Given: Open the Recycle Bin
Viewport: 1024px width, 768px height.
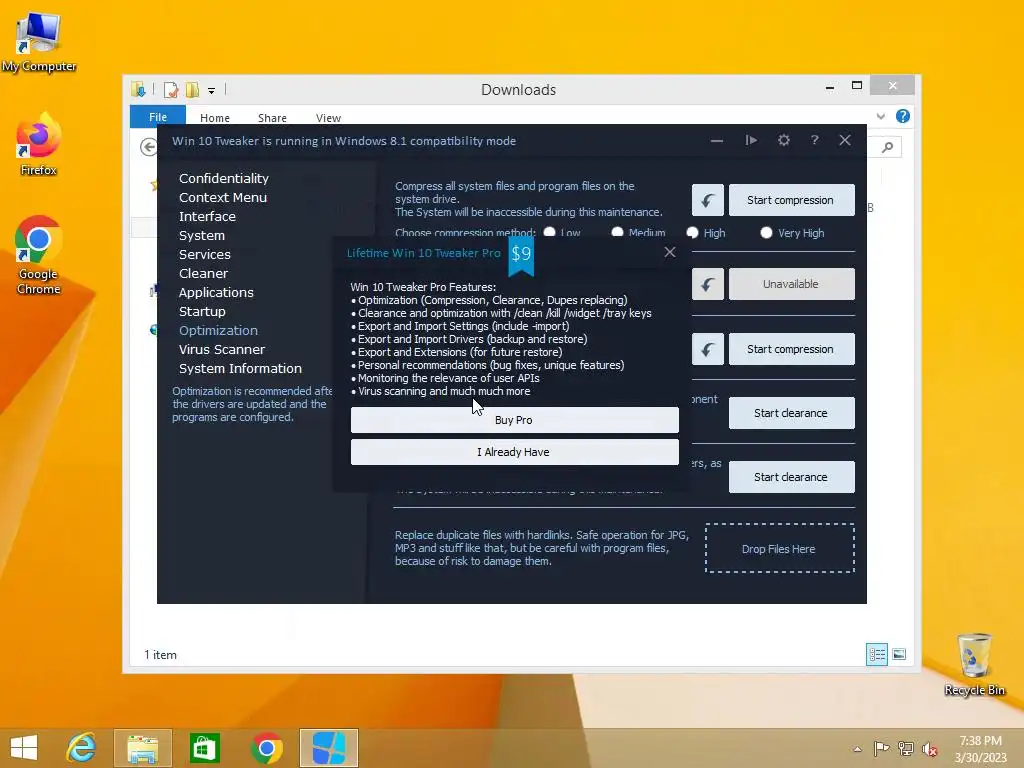Looking at the screenshot, I should (x=974, y=664).
